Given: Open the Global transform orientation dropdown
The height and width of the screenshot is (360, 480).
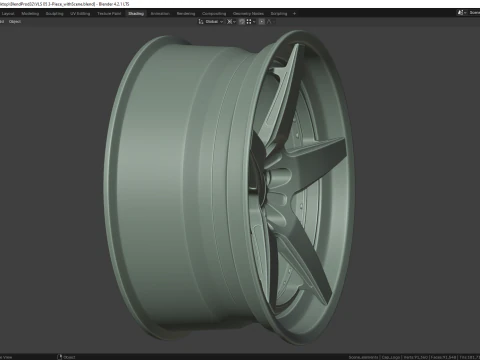Looking at the screenshot, I should [x=214, y=22].
